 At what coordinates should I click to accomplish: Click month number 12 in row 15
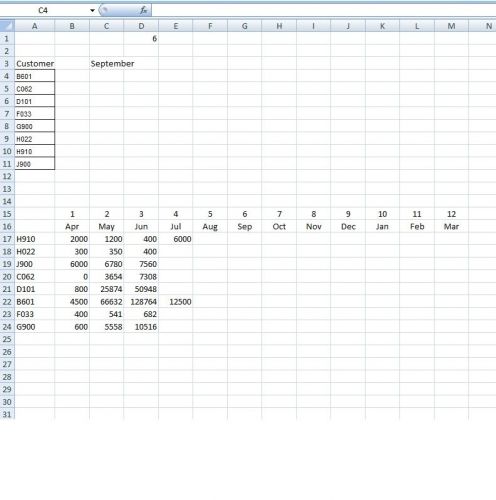click(x=451, y=214)
